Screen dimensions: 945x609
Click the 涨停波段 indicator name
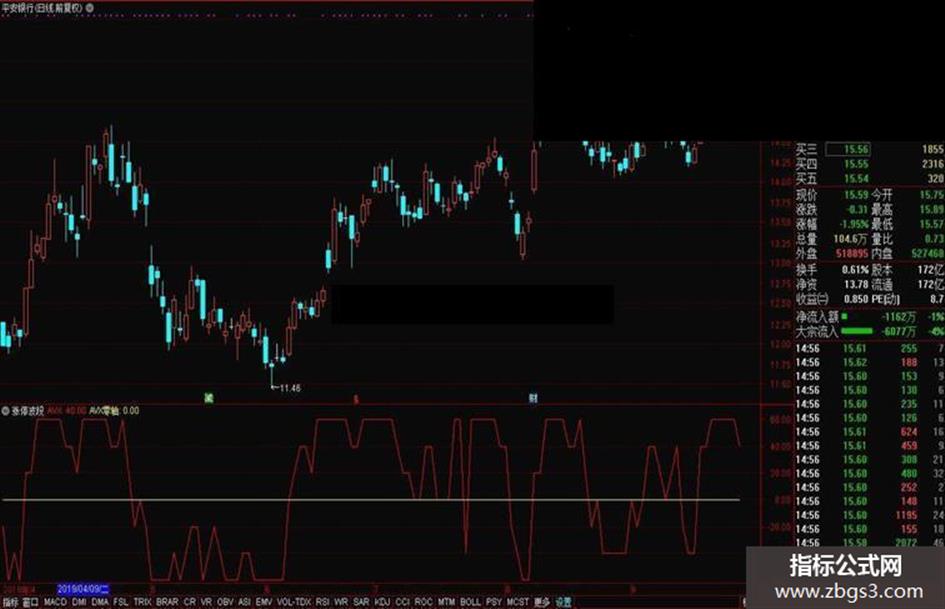click(x=28, y=411)
